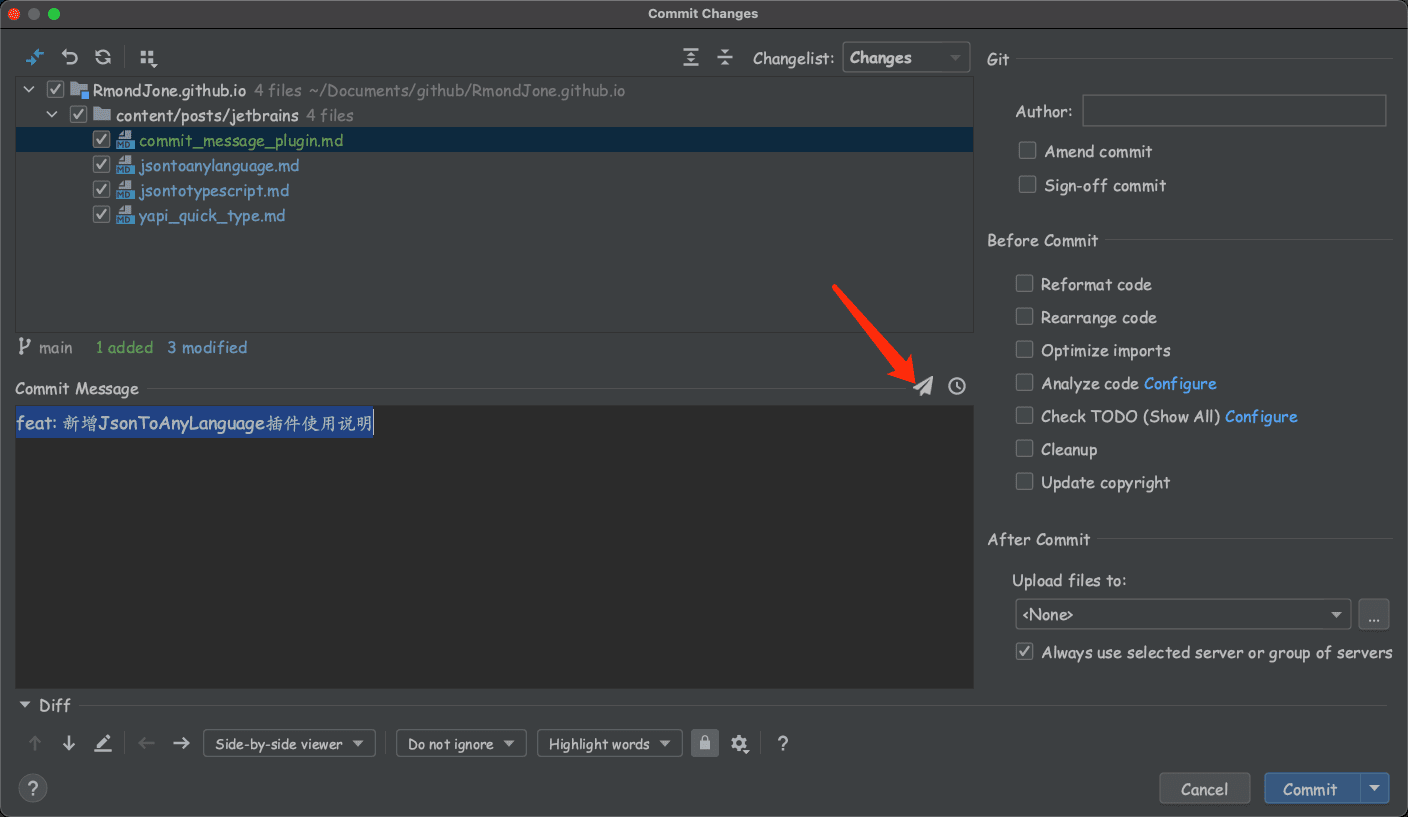Check the Reformat code option
This screenshot has height=817, width=1408.
[1024, 283]
